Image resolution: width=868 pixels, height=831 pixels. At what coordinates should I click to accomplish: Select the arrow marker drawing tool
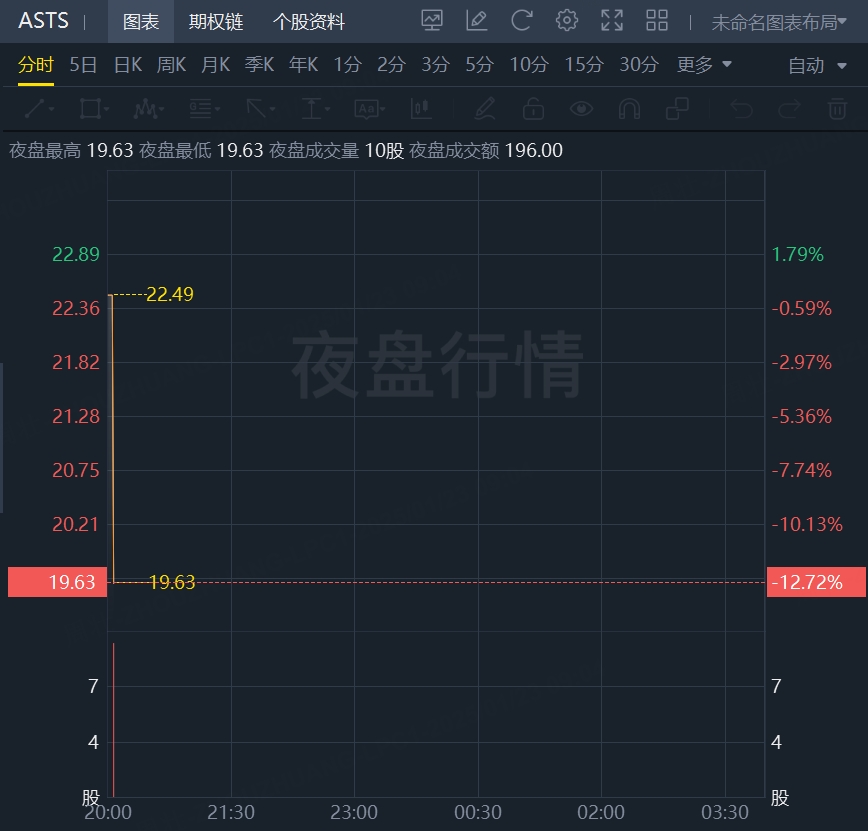click(260, 109)
